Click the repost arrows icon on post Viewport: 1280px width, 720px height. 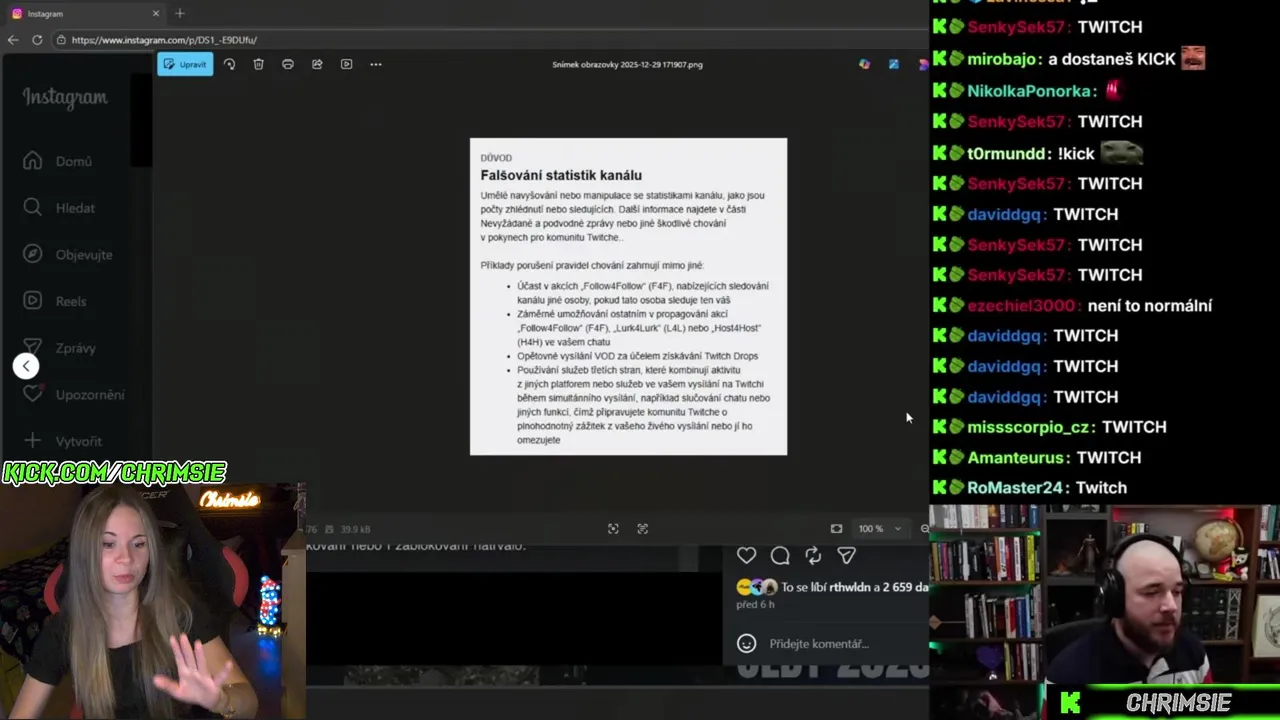click(x=813, y=555)
